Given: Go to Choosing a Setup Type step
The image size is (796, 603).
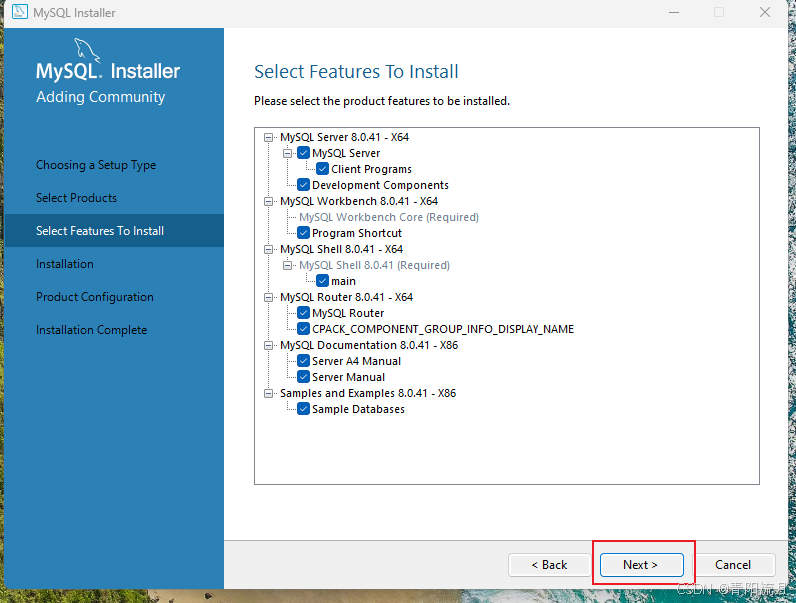Looking at the screenshot, I should (x=96, y=165).
